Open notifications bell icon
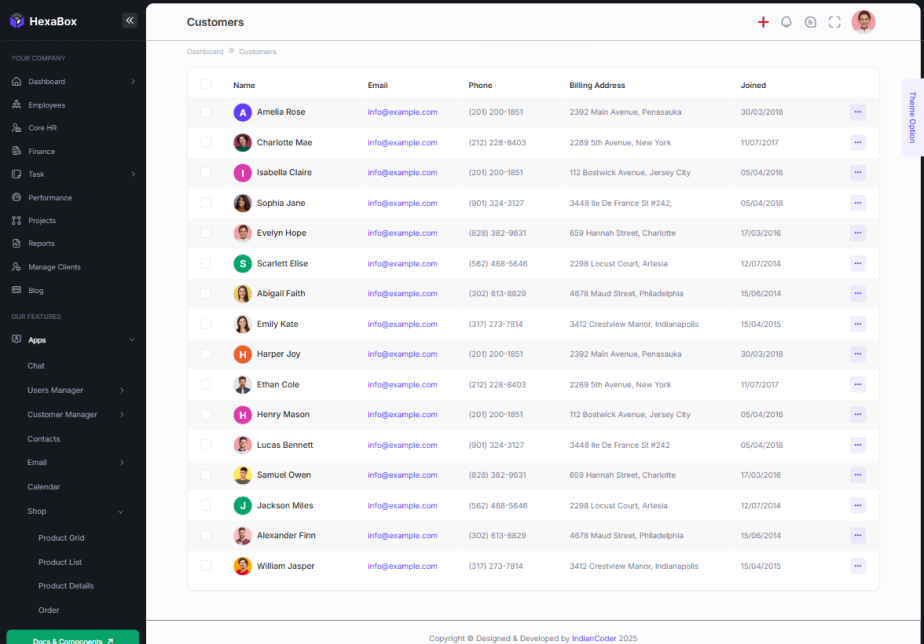Screen dimensions: 924x644 pyautogui.click(x=786, y=22)
